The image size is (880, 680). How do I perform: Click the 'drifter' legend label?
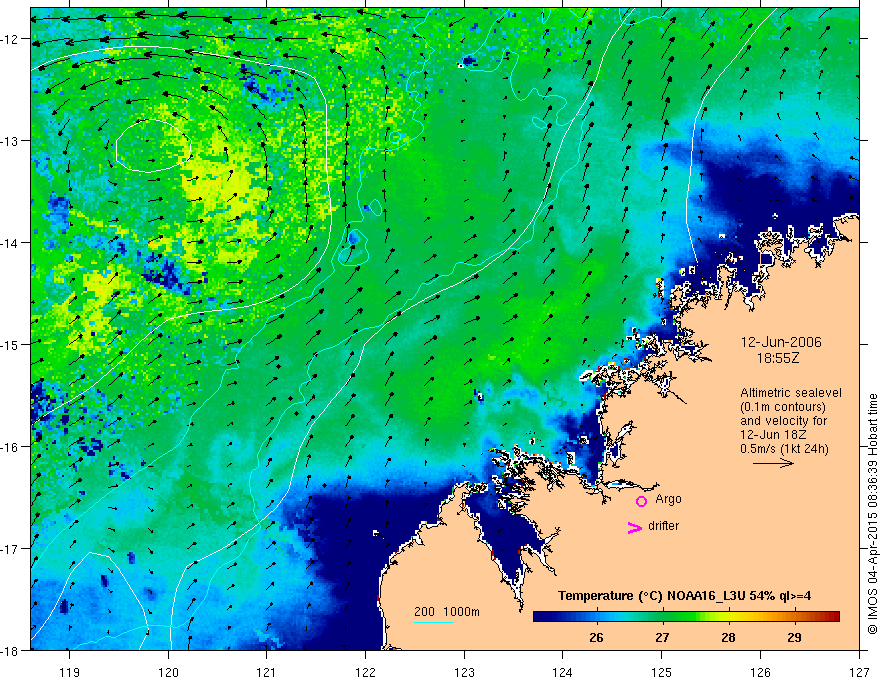(663, 526)
